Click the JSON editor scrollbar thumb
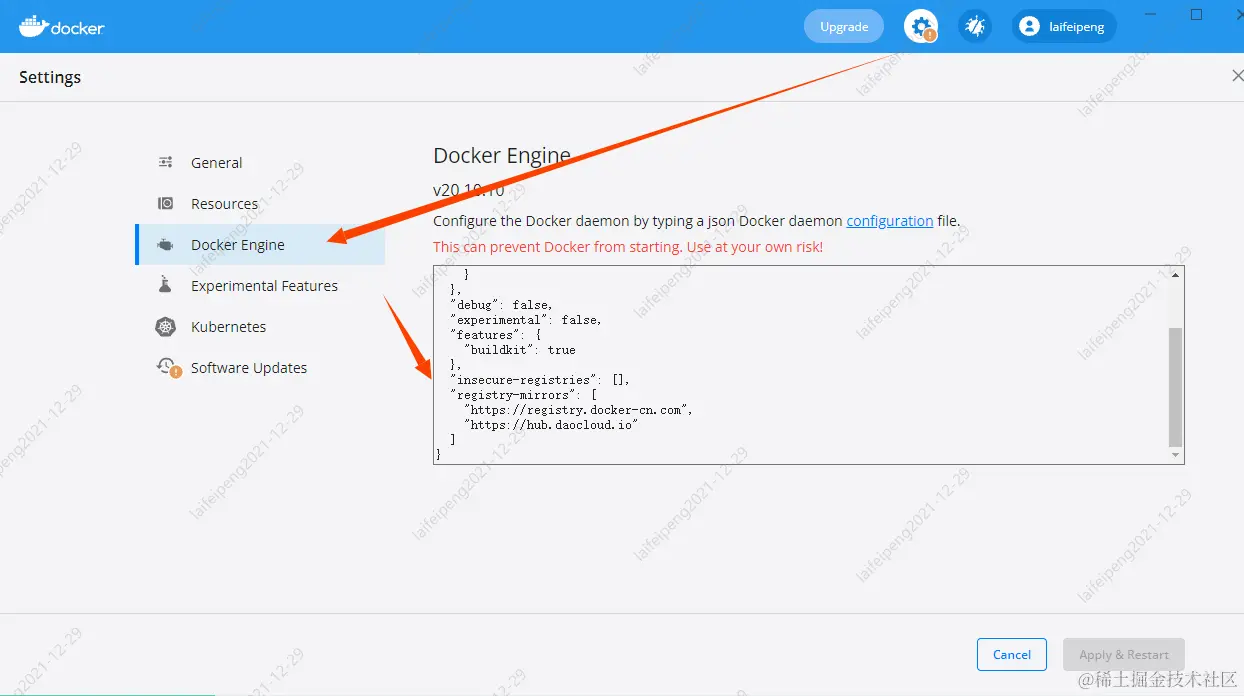The image size is (1244, 696). pos(1176,387)
